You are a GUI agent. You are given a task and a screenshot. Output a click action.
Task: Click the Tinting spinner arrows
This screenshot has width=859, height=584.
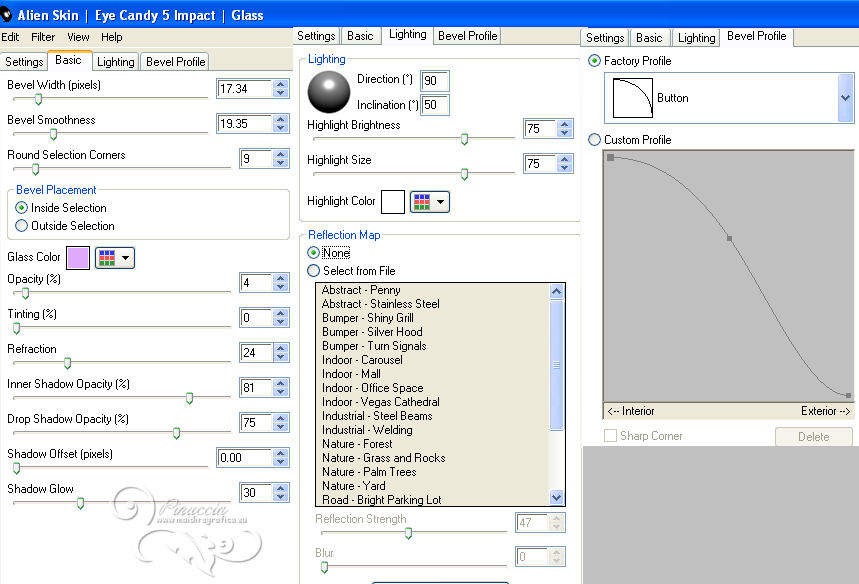tap(280, 318)
